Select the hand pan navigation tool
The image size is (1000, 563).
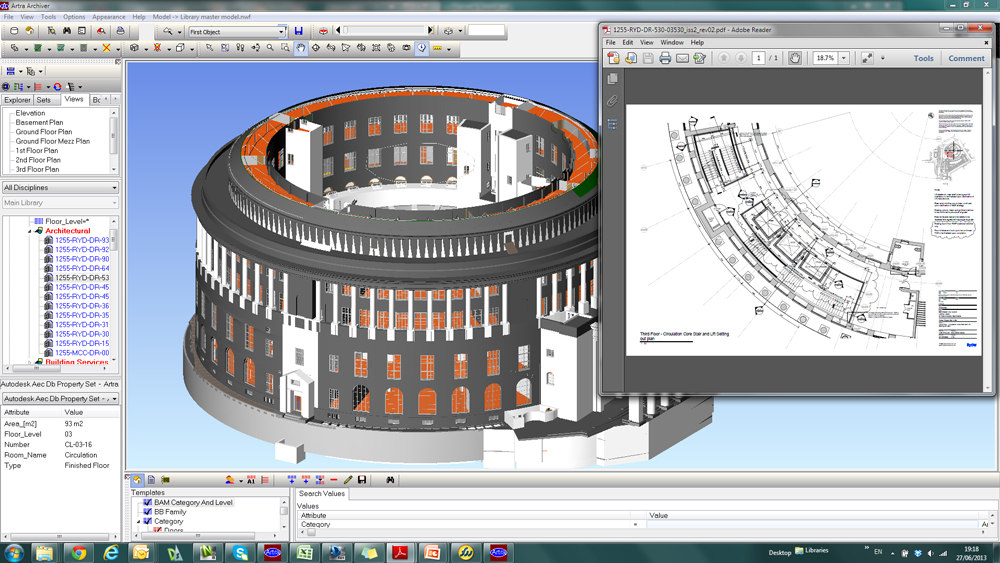coord(300,48)
